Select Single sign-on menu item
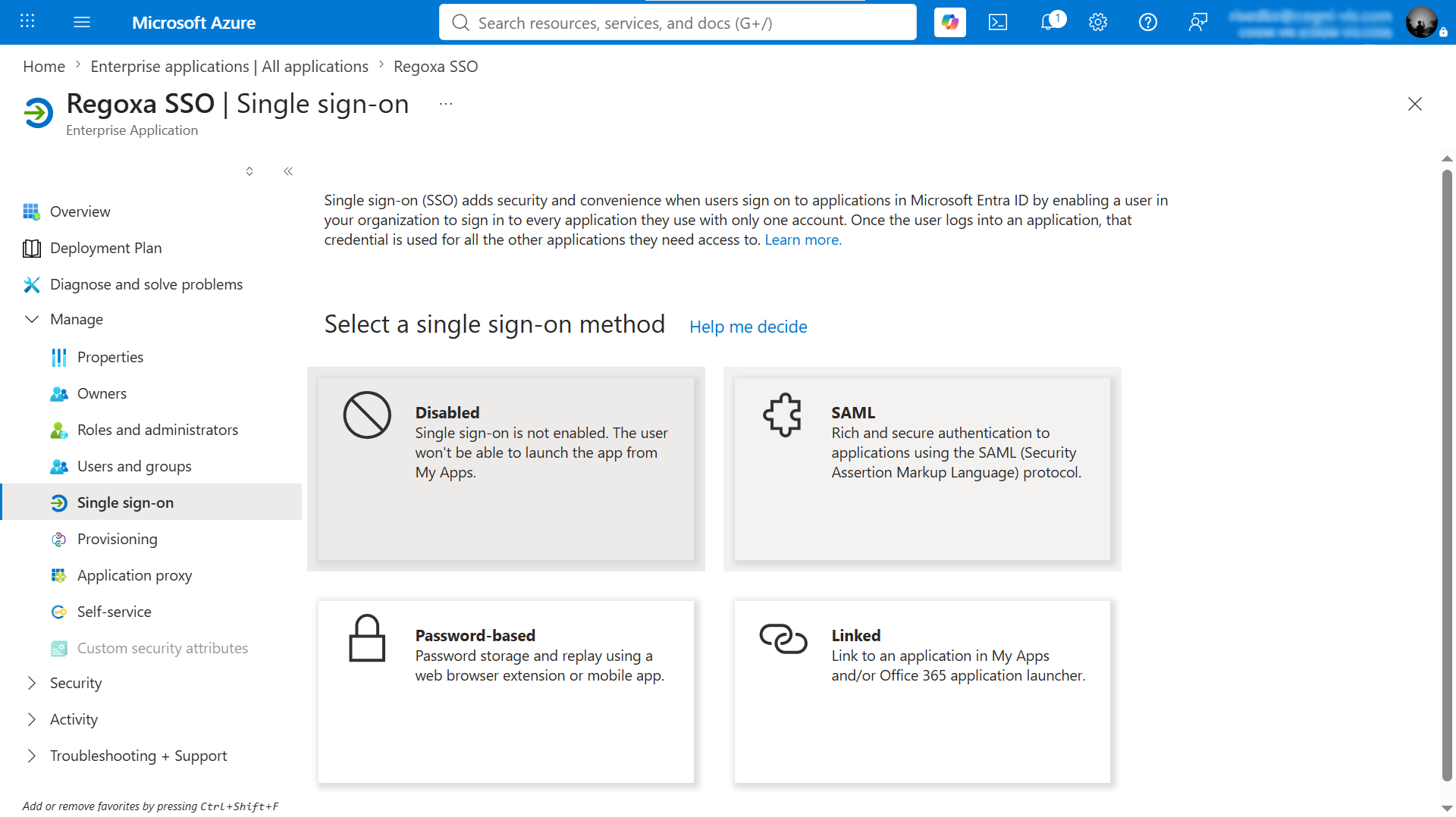1456x817 pixels. pyautogui.click(x=152, y=502)
